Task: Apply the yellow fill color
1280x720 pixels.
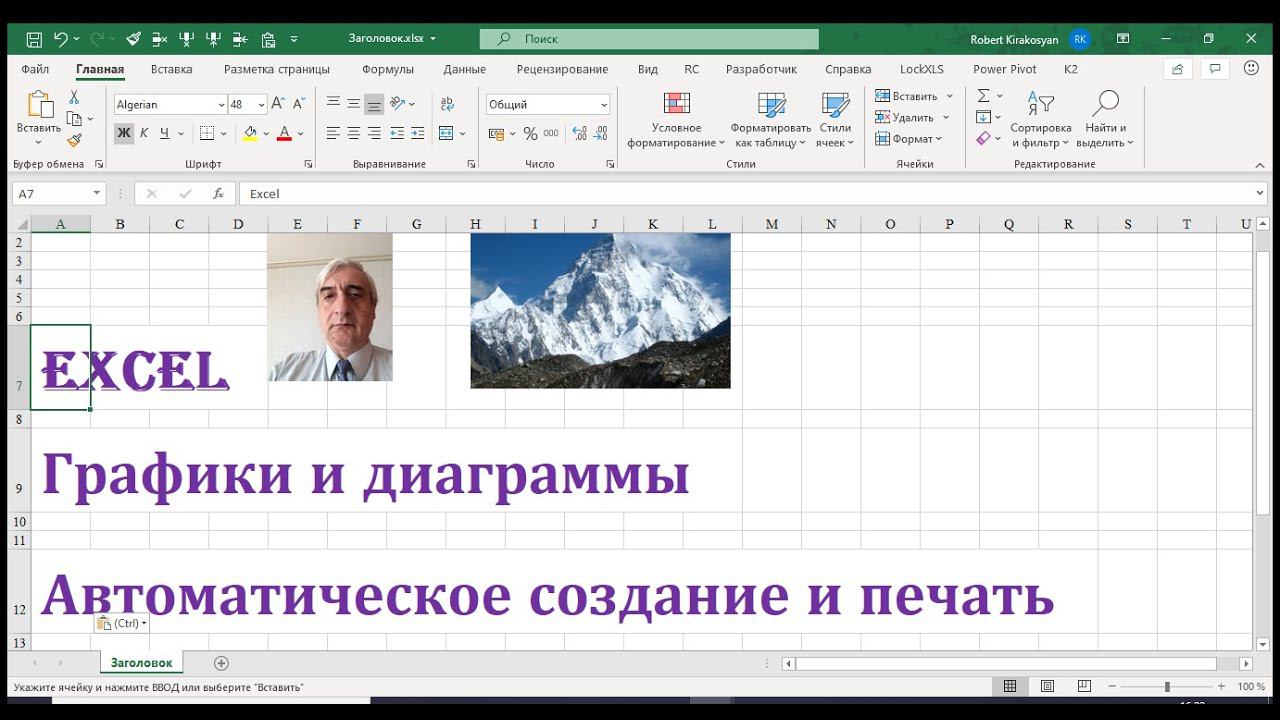Action: click(x=250, y=133)
